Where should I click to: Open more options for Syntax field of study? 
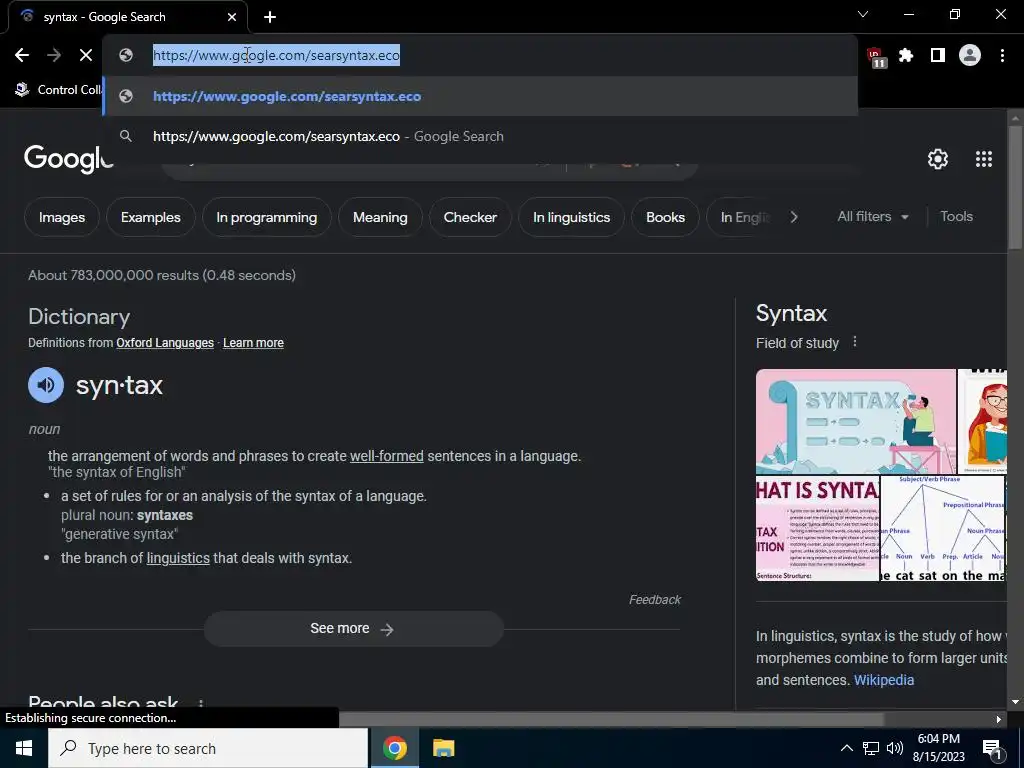click(854, 342)
